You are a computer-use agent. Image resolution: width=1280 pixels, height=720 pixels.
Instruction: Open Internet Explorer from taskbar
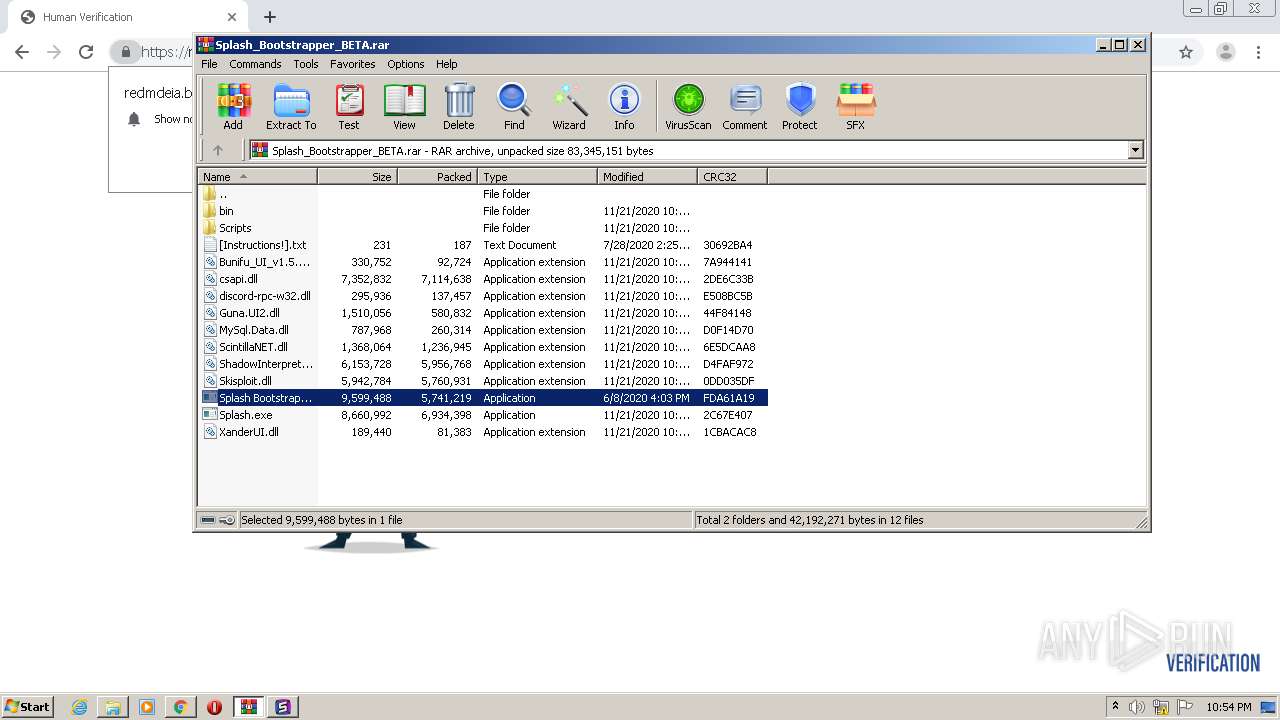point(79,707)
